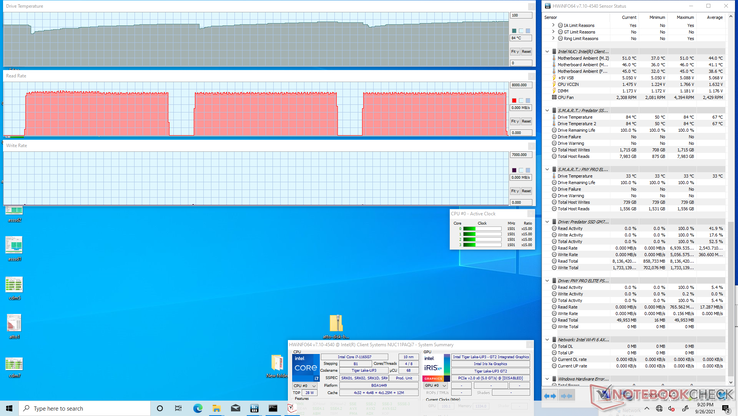Collapse the Drive: Predator SSD group
Image resolution: width=738 pixels, height=416 pixels.
coord(547,222)
